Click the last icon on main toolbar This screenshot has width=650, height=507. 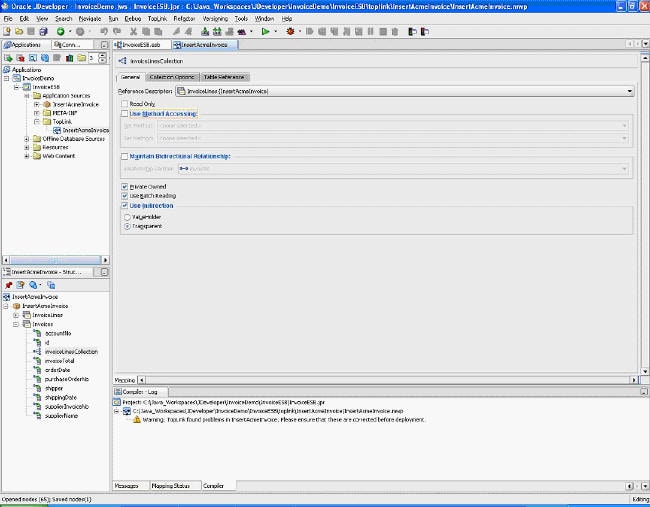tap(424, 32)
